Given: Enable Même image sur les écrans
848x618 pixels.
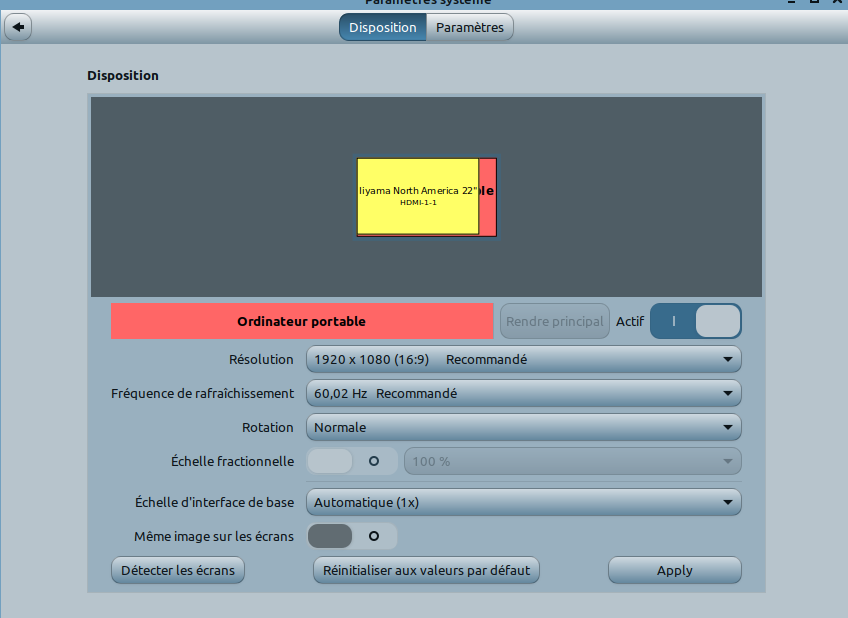Looking at the screenshot, I should click(x=352, y=536).
